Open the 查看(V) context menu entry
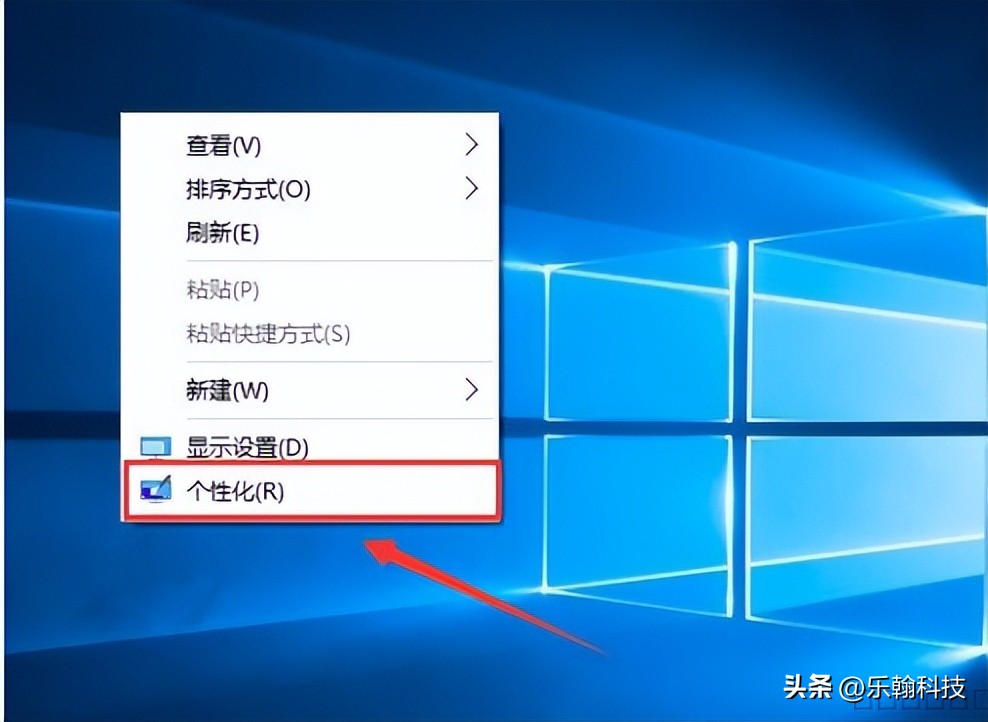Image resolution: width=988 pixels, height=722 pixels. pyautogui.click(x=309, y=145)
